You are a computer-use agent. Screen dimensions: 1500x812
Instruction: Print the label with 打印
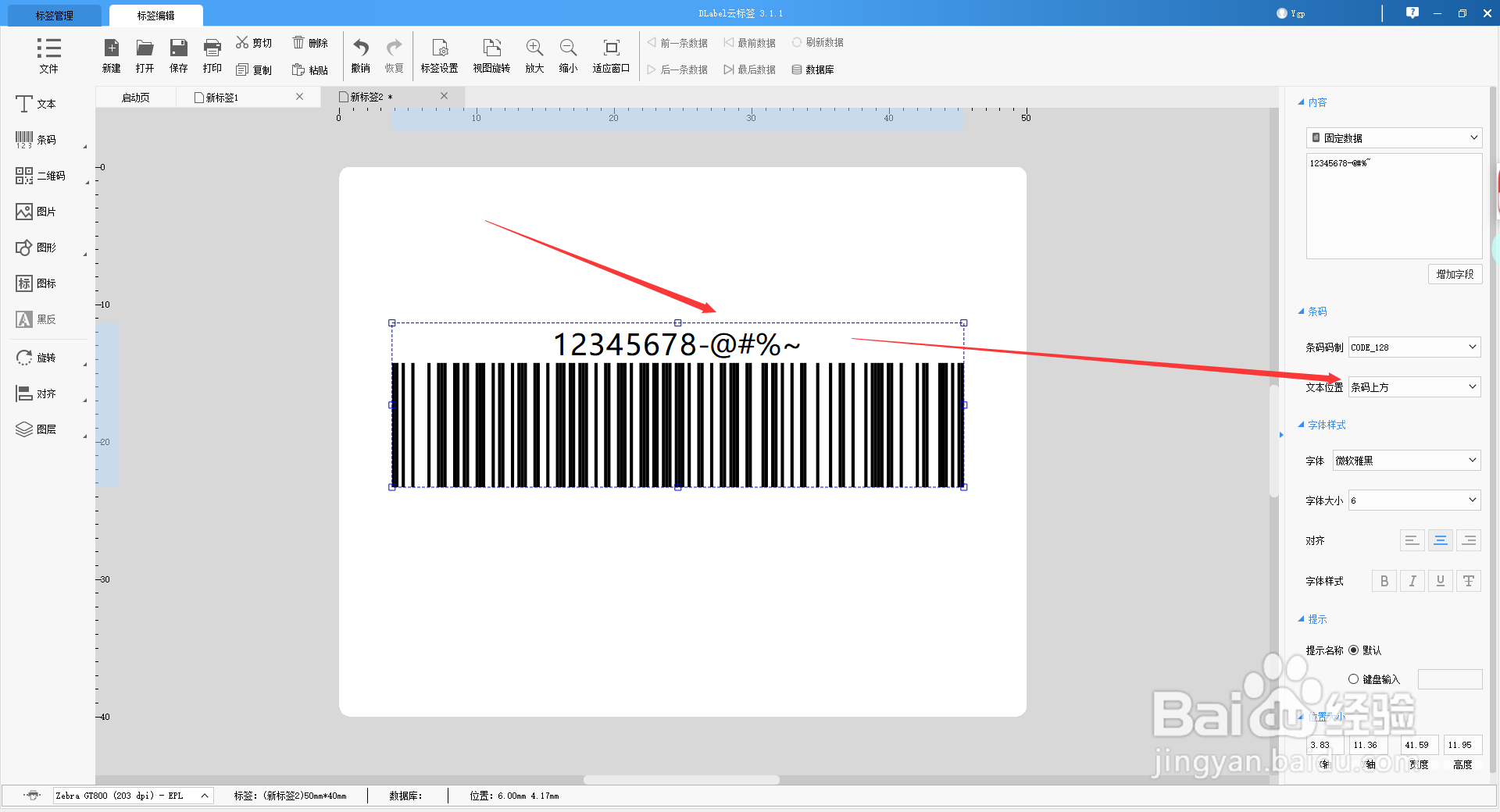pos(212,55)
